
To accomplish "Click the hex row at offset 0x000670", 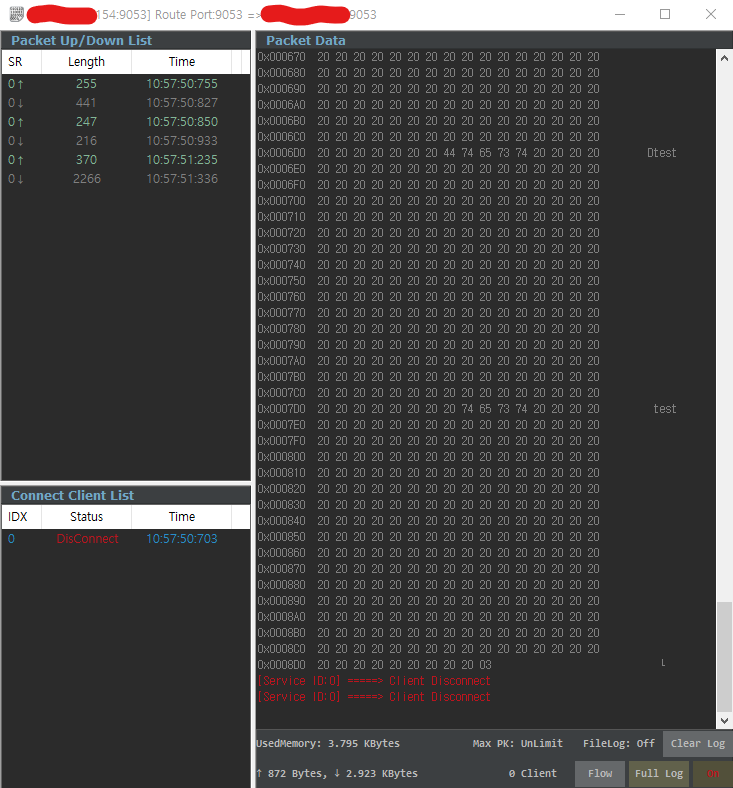I will 429,57.
